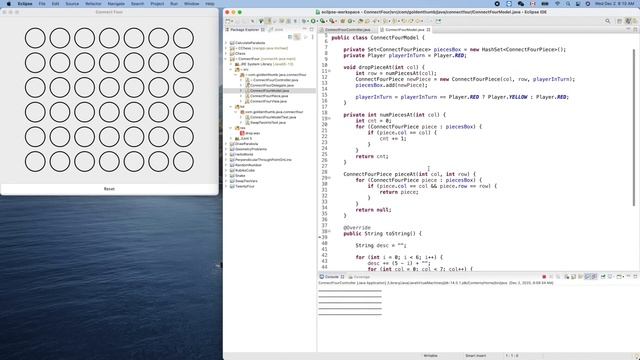Minimize the Console view
The height and width of the screenshot is (360, 640).
629,277
